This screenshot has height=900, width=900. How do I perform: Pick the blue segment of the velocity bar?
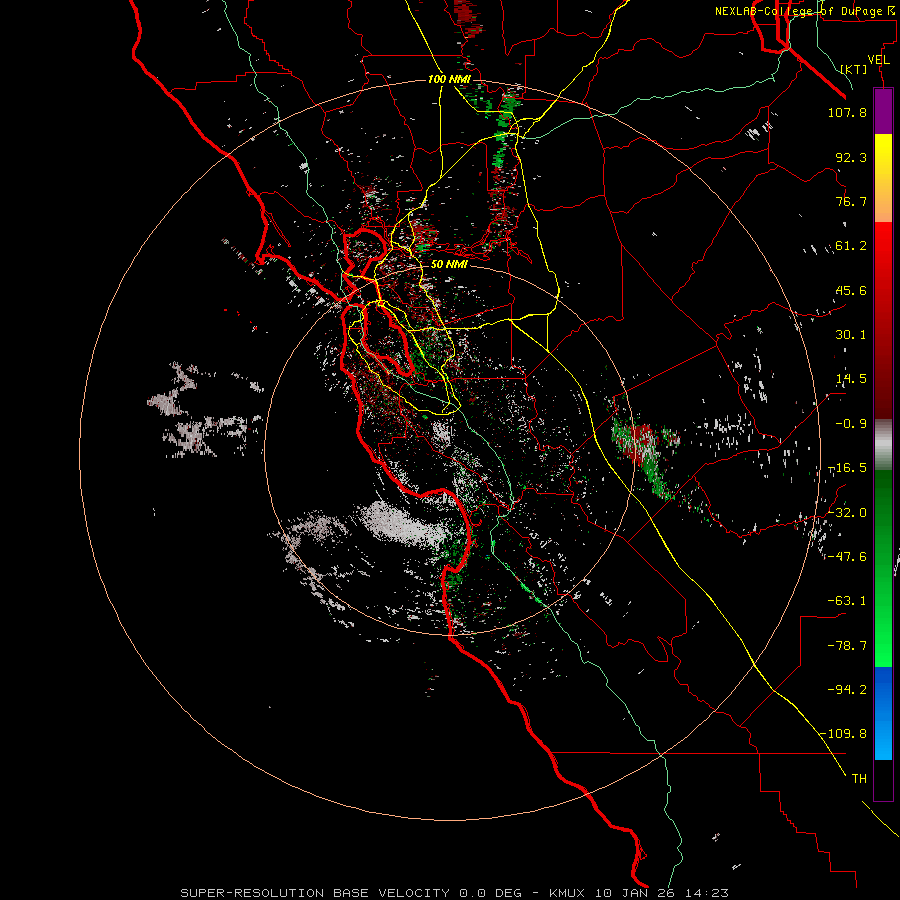click(x=883, y=713)
